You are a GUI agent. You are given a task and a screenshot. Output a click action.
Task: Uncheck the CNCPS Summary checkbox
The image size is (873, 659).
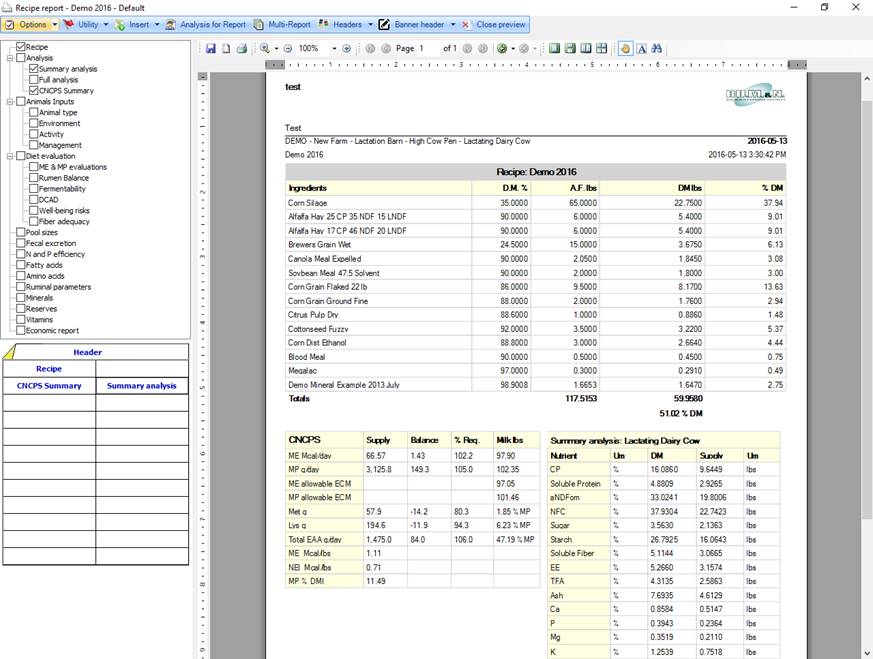click(x=34, y=90)
